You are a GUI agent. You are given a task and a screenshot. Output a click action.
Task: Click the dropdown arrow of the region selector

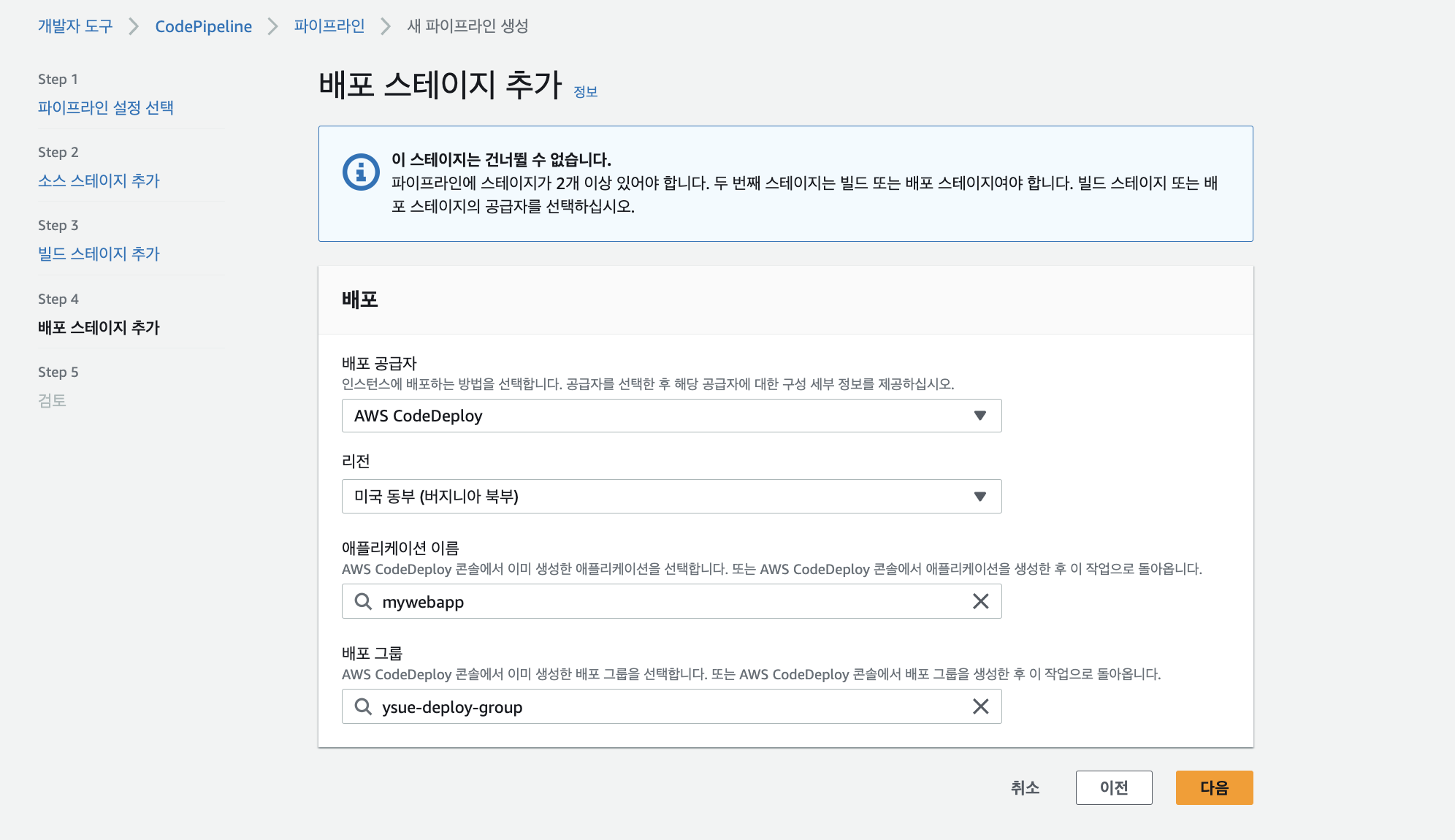point(980,497)
